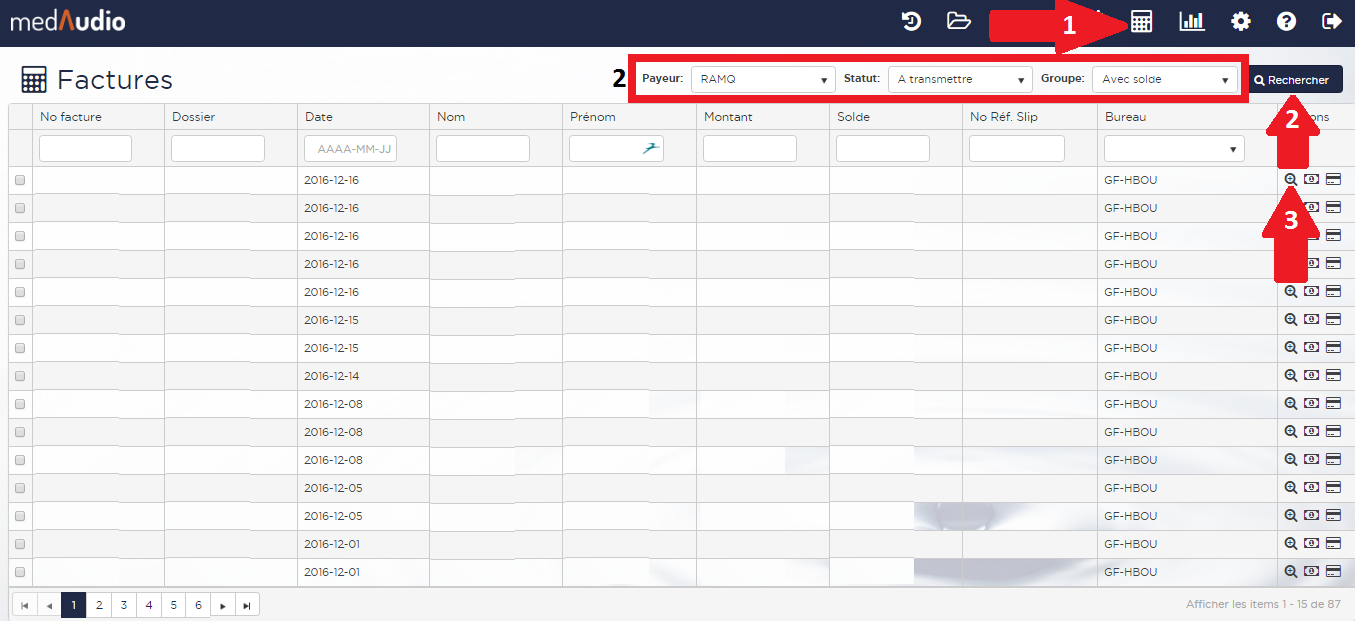Open the invoices calculator icon in header
This screenshot has width=1355, height=632.
point(1141,21)
